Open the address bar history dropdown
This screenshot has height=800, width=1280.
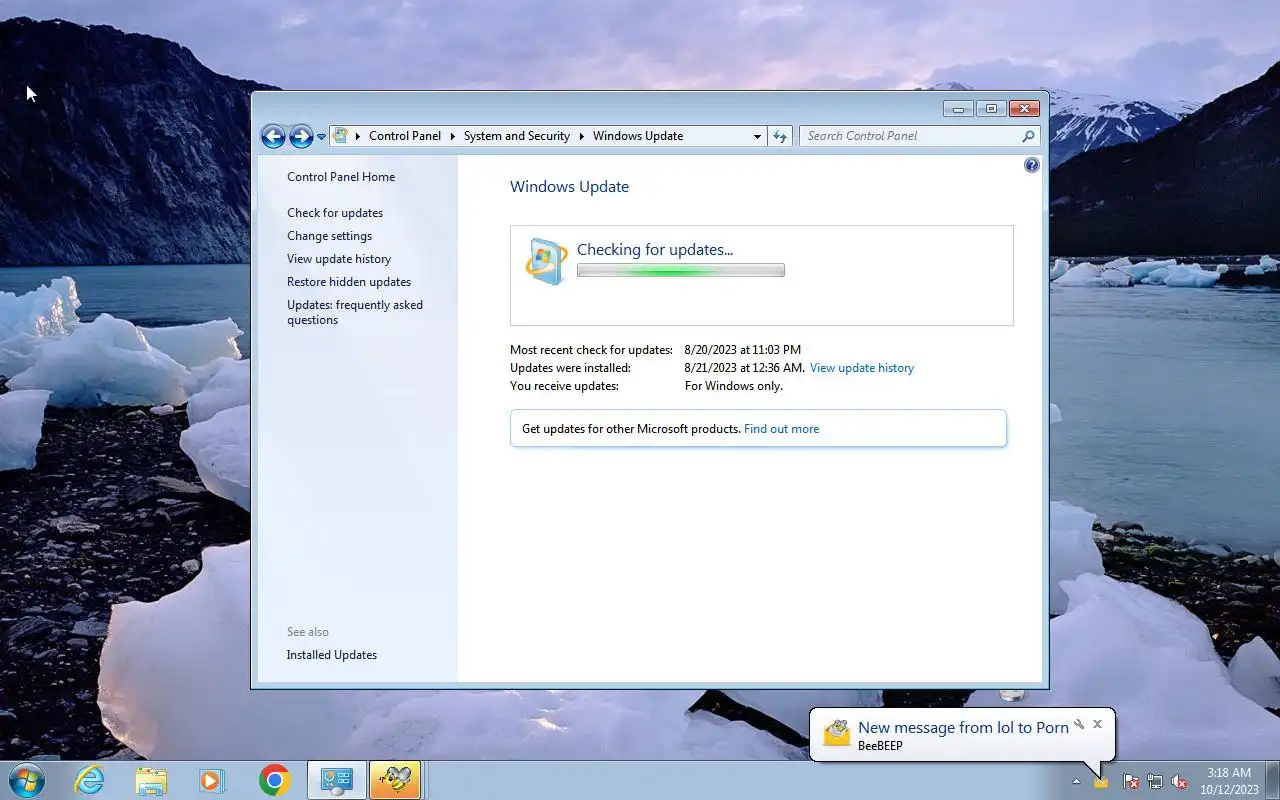757,136
